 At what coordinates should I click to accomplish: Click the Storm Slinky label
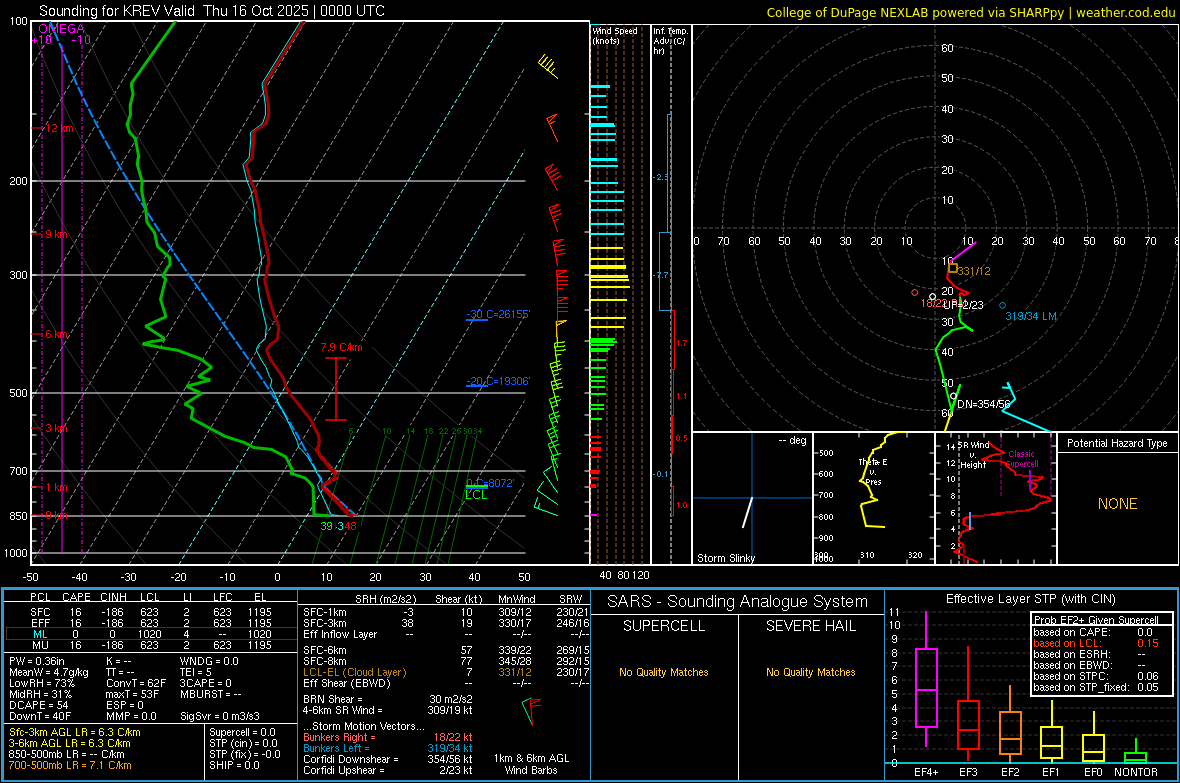pos(725,558)
